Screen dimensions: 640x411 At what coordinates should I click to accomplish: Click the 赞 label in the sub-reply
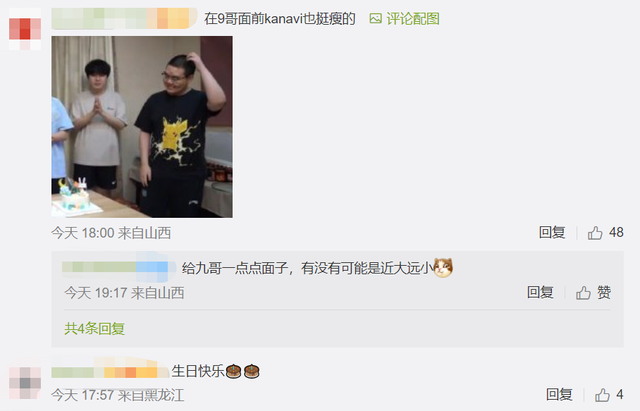pyautogui.click(x=604, y=292)
